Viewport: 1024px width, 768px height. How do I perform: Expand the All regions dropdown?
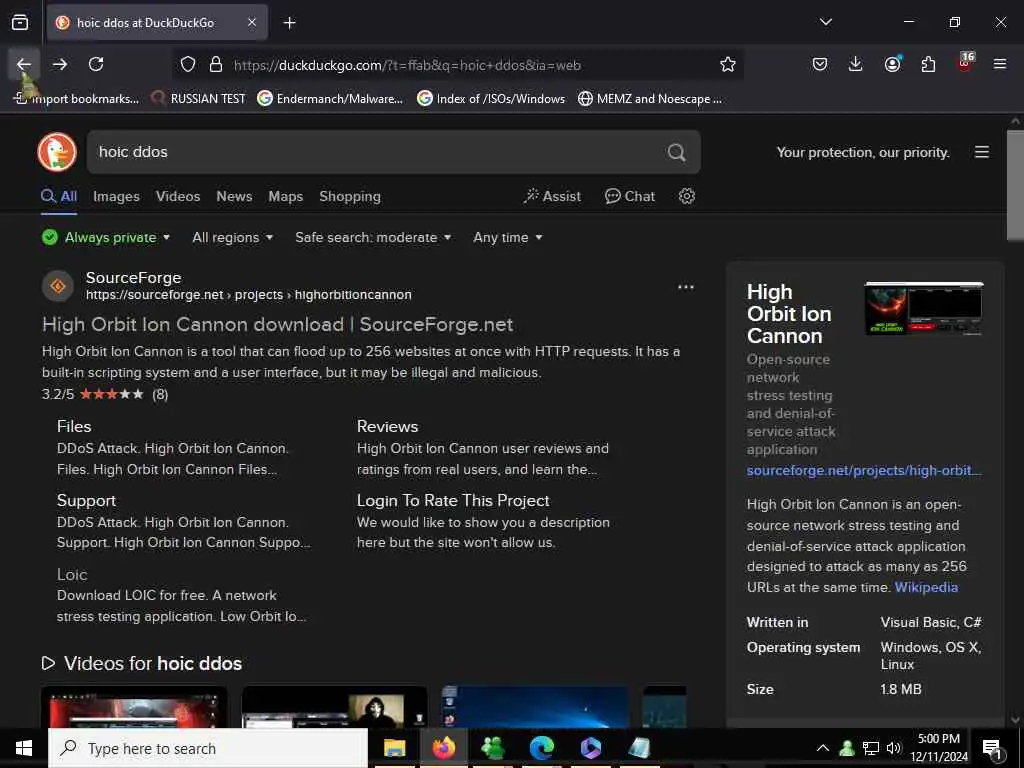[x=232, y=237]
